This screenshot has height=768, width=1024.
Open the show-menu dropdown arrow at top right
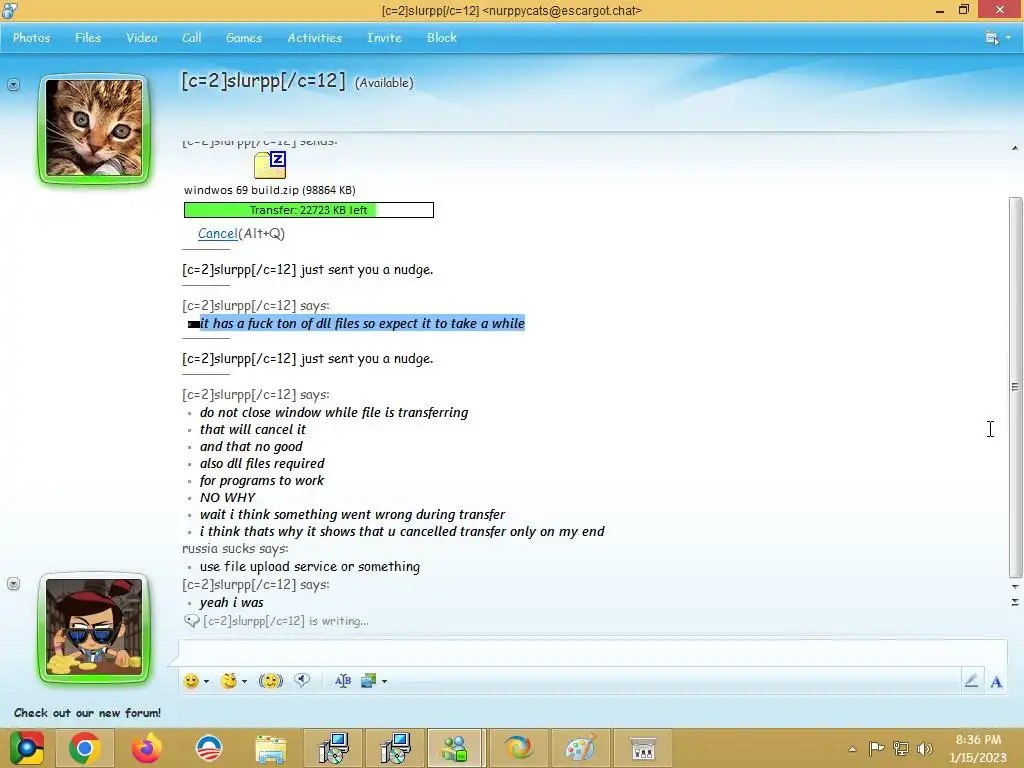1008,38
